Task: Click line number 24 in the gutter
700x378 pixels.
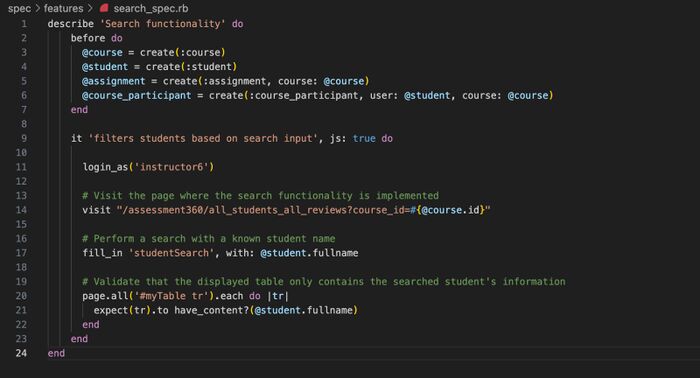Action: (x=21, y=353)
